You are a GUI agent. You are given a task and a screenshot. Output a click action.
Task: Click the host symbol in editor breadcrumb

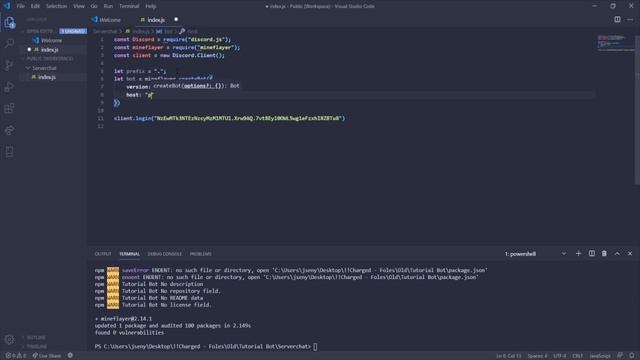click(189, 31)
